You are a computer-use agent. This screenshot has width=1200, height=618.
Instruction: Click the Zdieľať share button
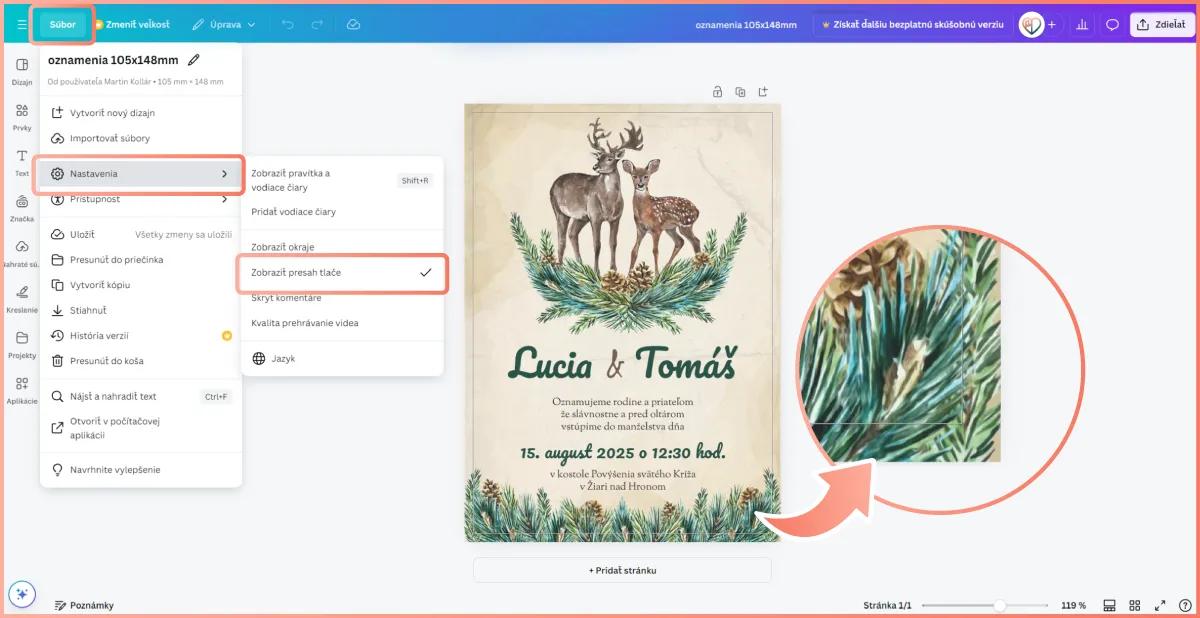(1161, 25)
